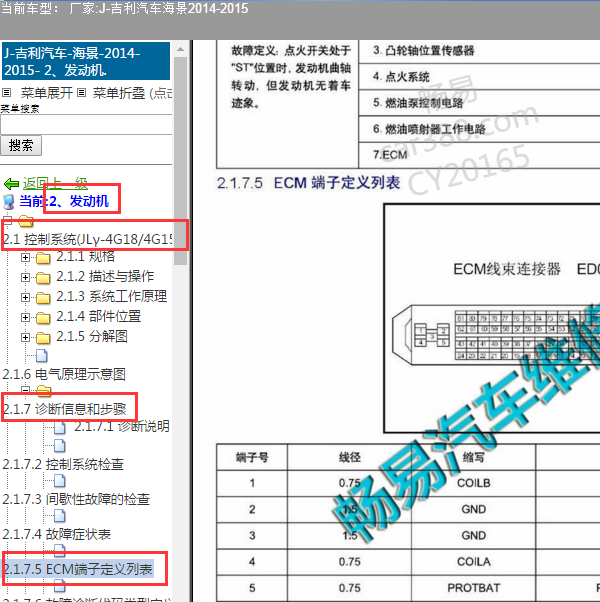Expand the 2.1.4 部件位置 node
Viewport: 600px width, 602px height.
(x=25, y=317)
